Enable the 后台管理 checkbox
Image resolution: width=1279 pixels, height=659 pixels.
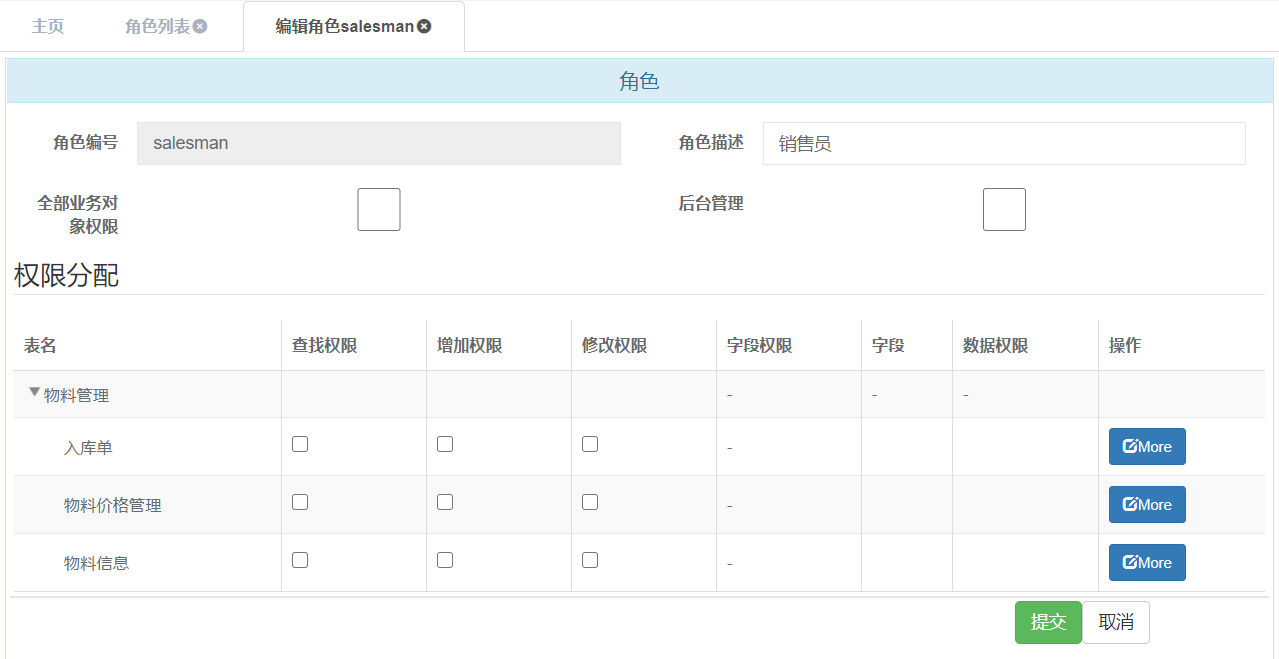point(1004,209)
